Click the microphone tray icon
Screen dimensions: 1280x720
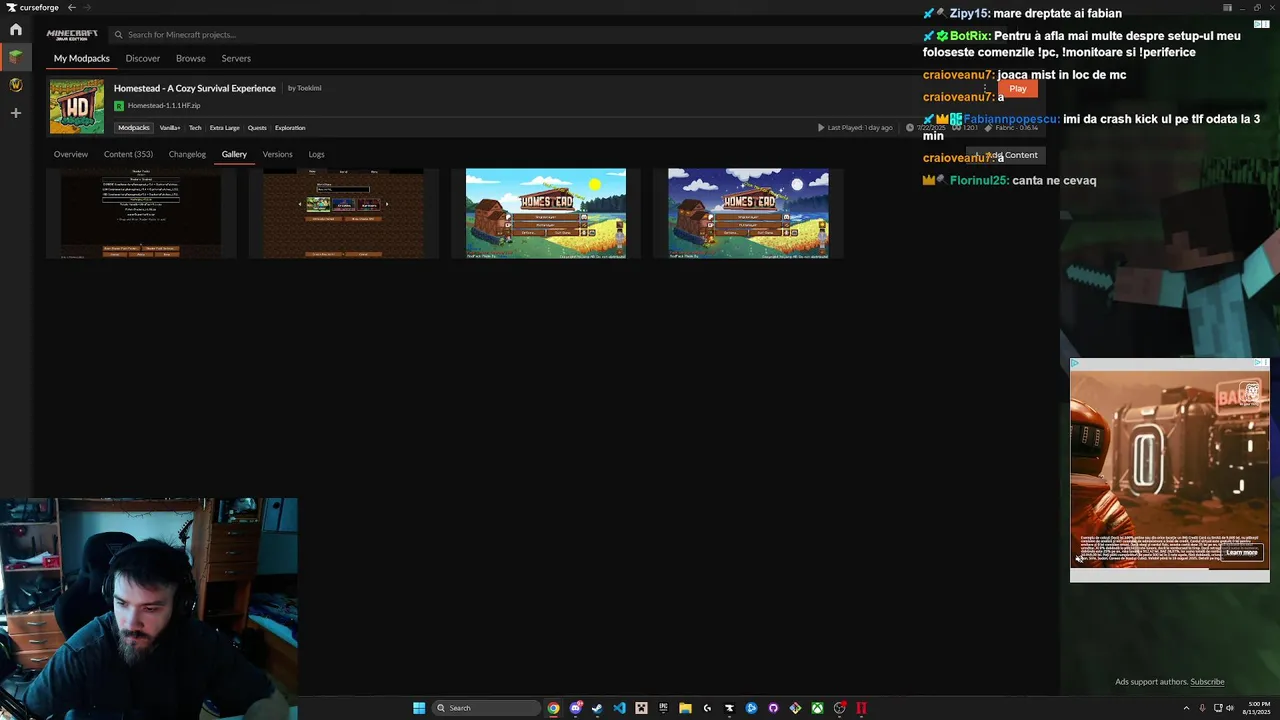[x=1202, y=708]
